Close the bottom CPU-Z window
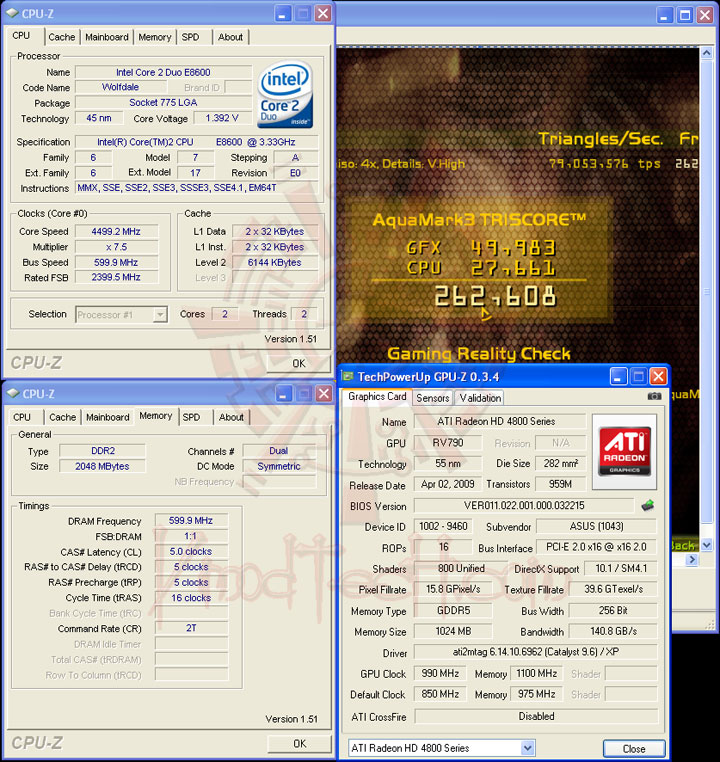 coord(324,394)
